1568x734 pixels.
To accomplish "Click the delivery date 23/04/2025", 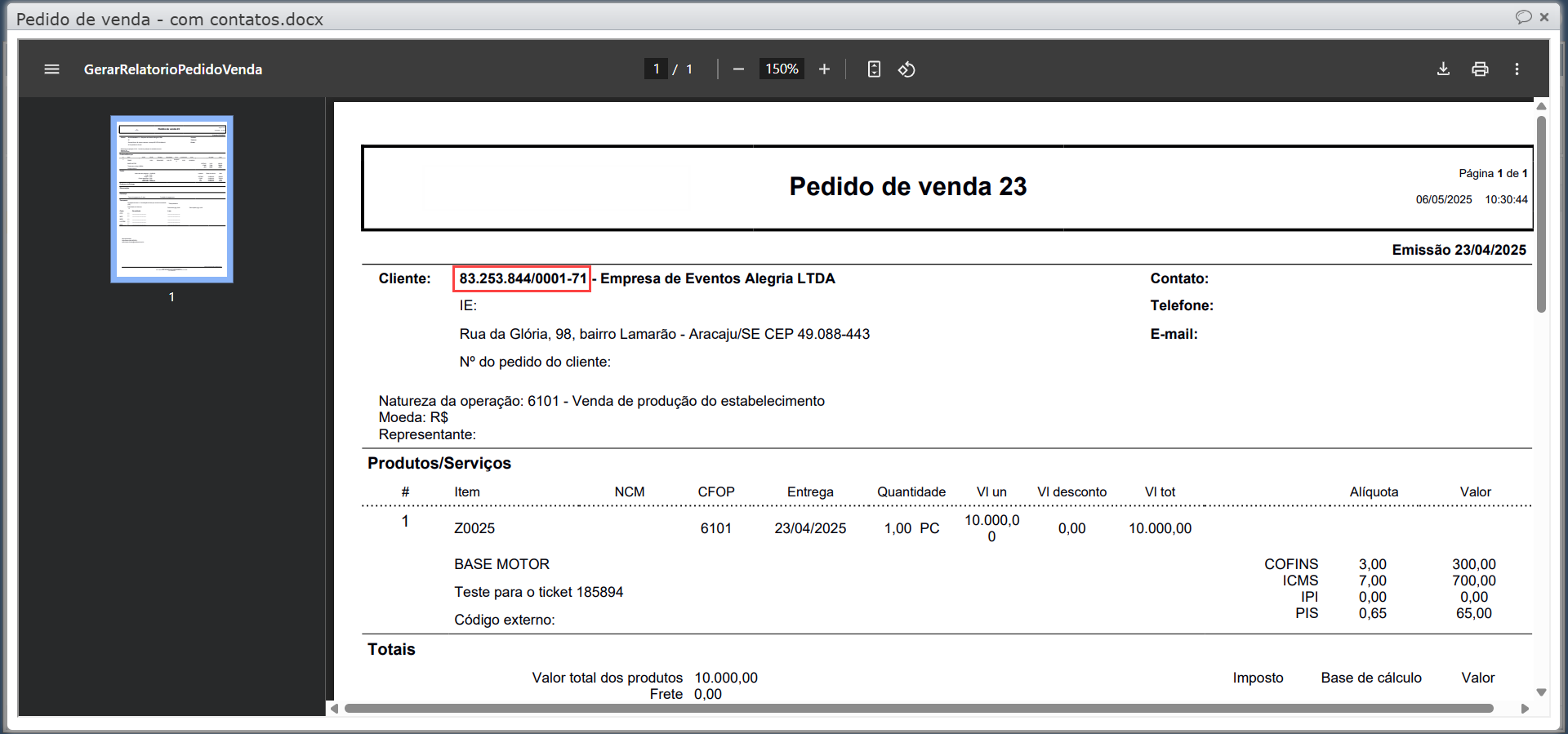I will point(810,528).
